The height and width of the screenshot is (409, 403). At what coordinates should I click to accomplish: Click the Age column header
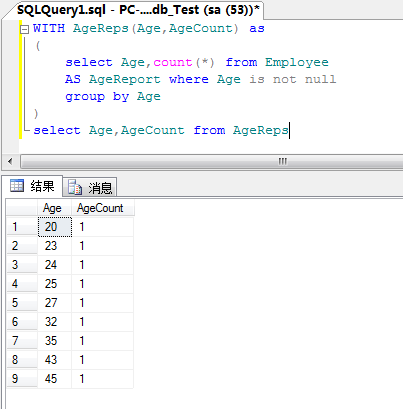[x=54, y=208]
